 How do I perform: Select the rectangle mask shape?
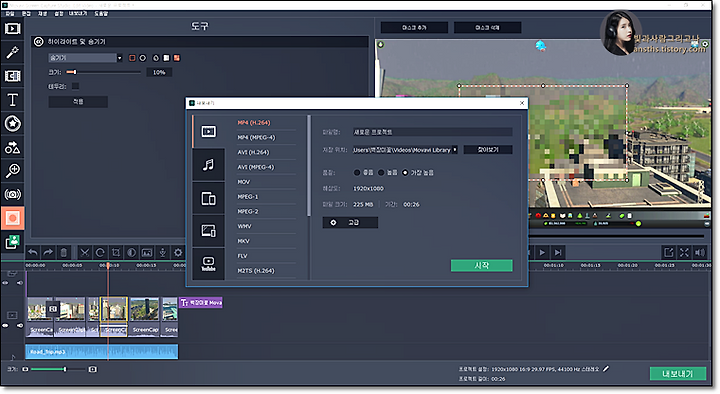coord(132,58)
